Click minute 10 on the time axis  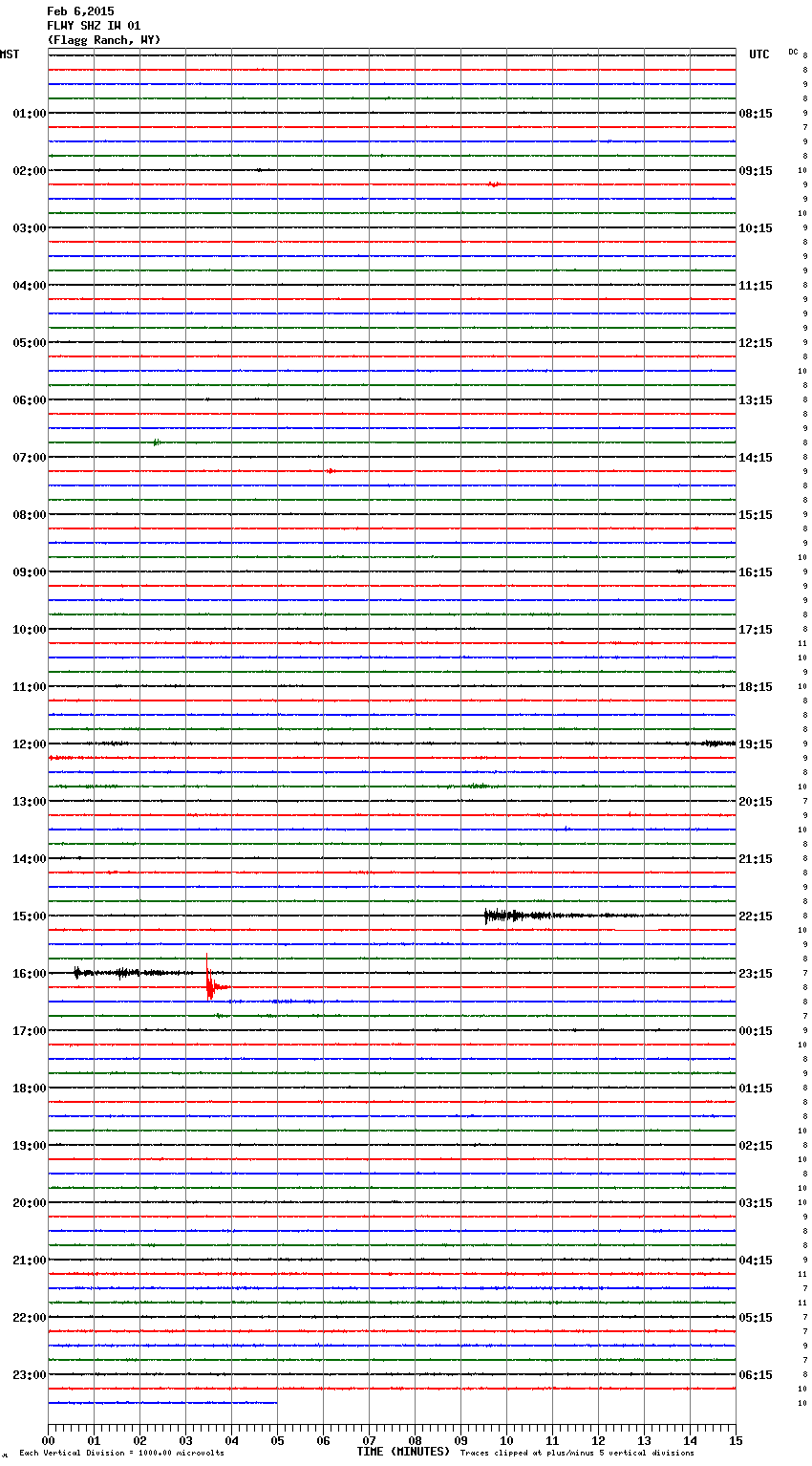[506, 1440]
